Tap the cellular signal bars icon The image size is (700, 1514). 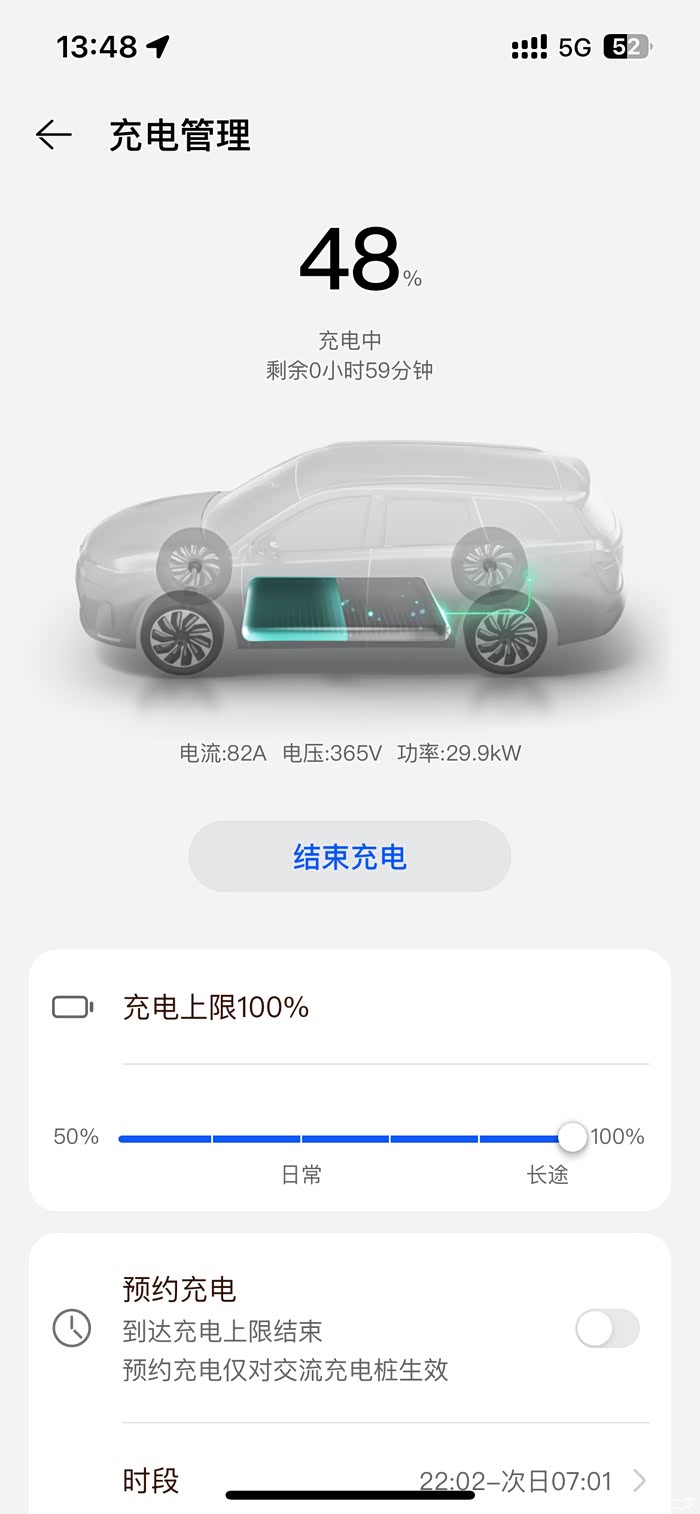tap(529, 47)
